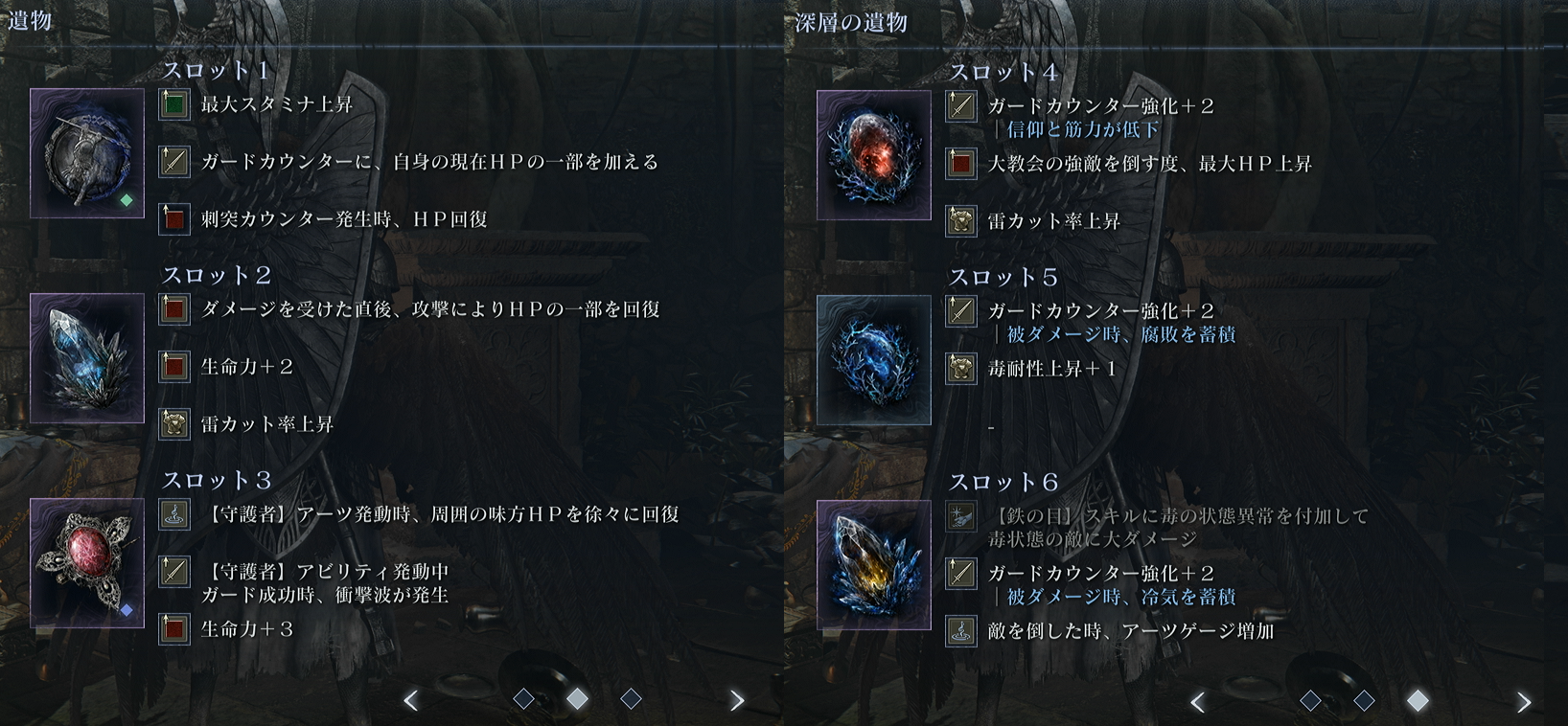Click the red icon beside 生命力+3
Screen dimensions: 1568x726
coord(174,629)
